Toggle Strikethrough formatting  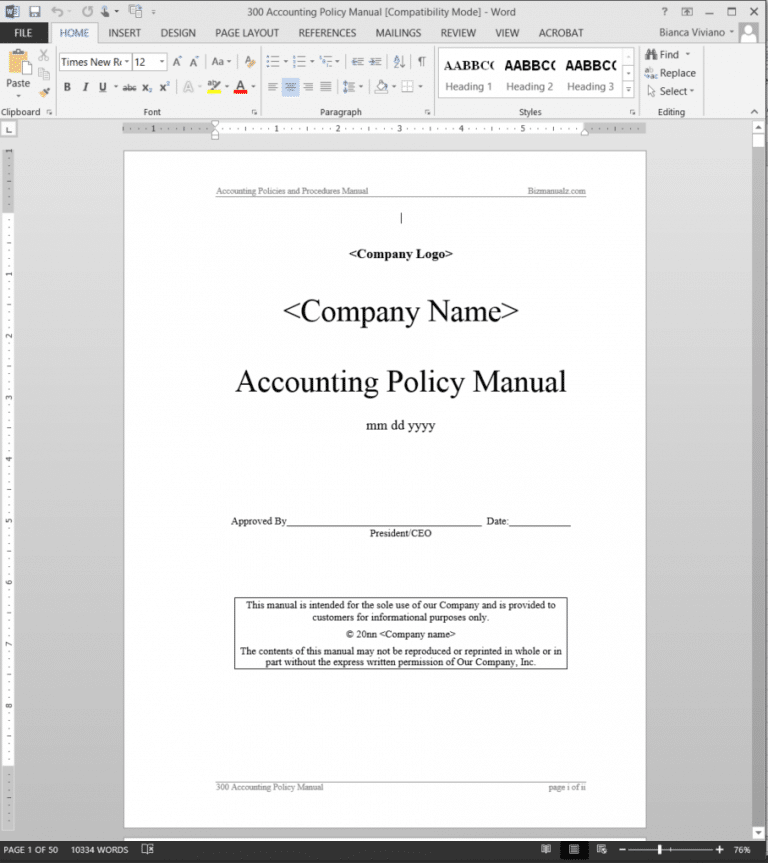[129, 88]
